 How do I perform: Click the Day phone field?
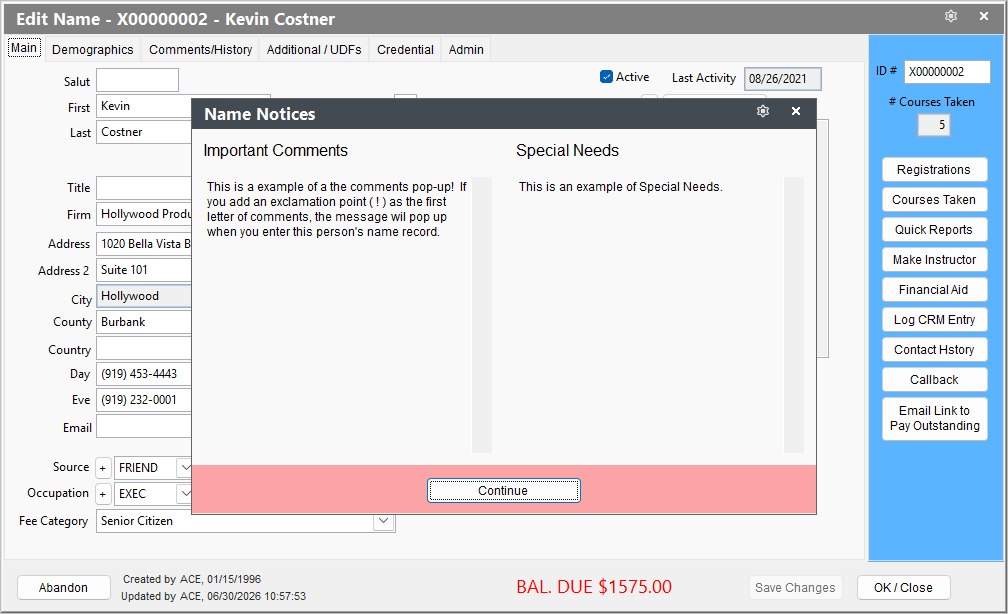tap(144, 374)
